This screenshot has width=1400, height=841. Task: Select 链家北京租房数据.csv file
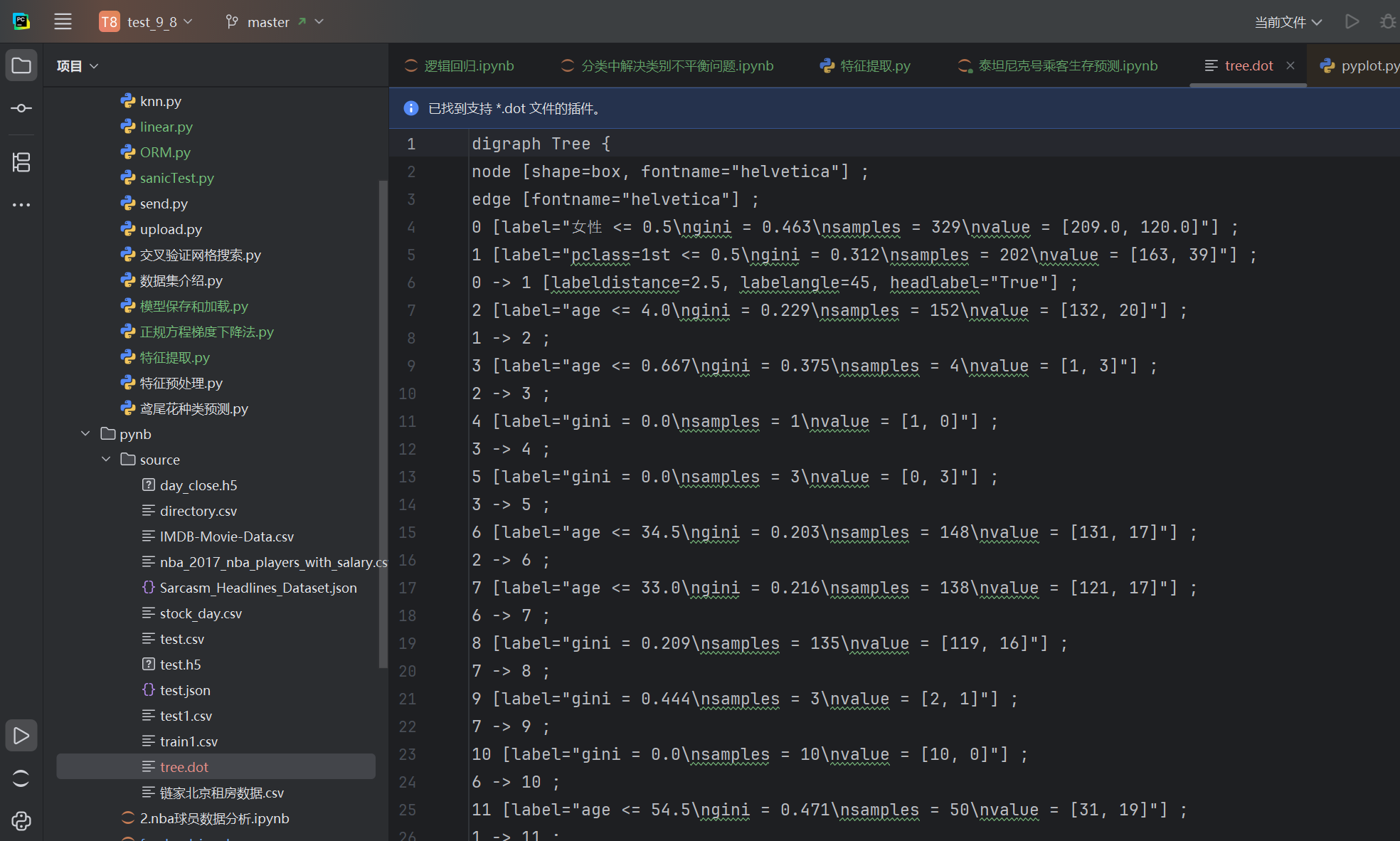tap(221, 793)
